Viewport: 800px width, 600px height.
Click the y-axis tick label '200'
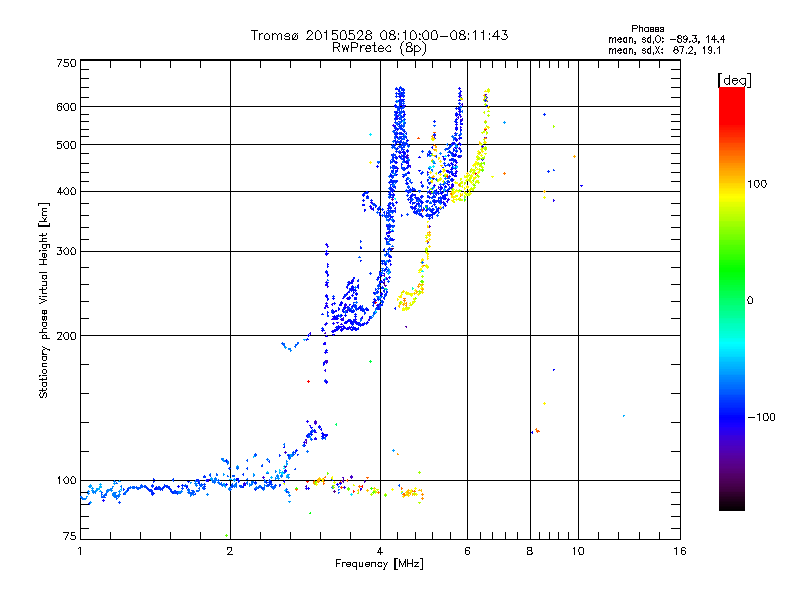(66, 336)
